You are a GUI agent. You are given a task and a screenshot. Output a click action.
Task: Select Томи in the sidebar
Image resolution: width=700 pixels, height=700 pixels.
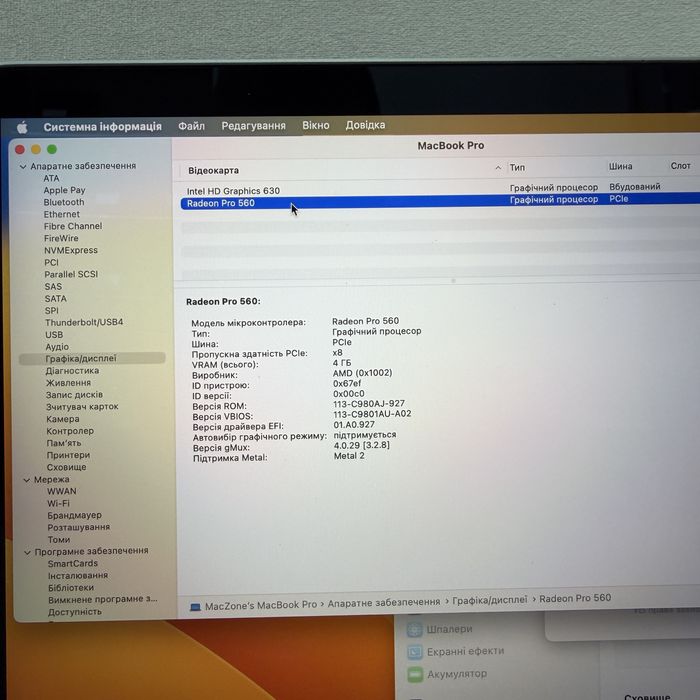pos(59,540)
